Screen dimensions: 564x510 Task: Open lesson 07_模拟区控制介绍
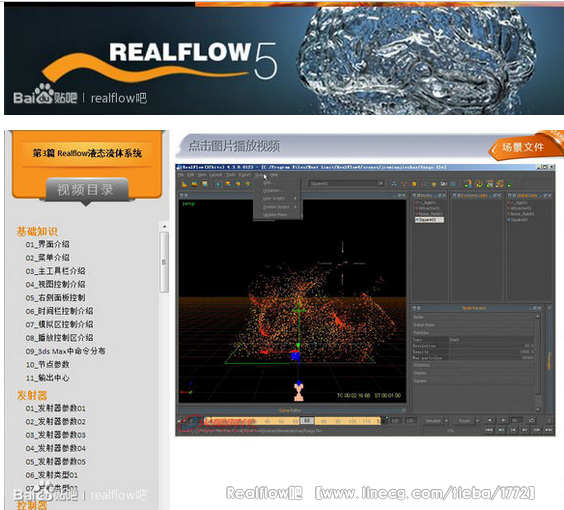(x=59, y=324)
